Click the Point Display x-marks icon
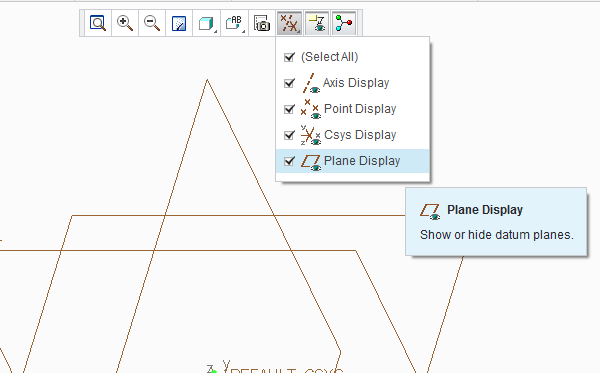The width and height of the screenshot is (600, 373). point(310,109)
